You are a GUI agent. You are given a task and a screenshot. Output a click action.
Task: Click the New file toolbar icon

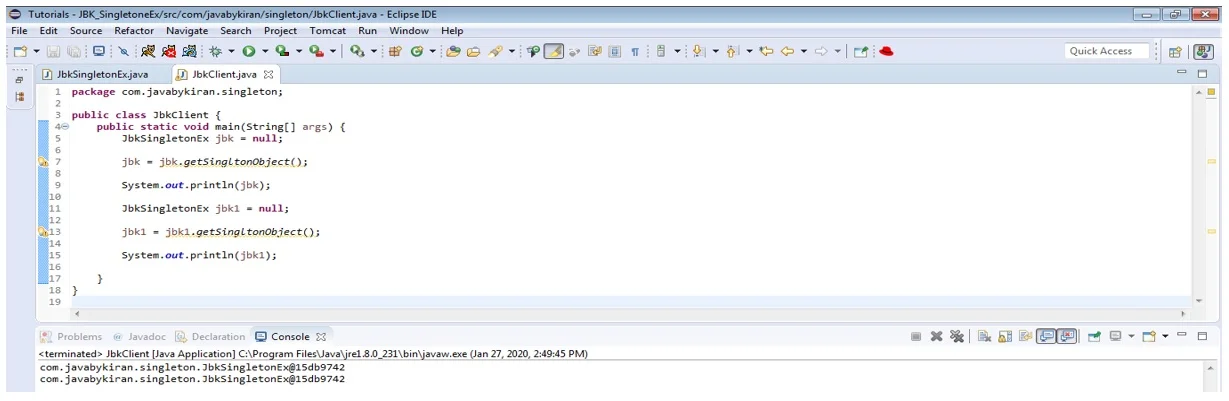[21, 51]
